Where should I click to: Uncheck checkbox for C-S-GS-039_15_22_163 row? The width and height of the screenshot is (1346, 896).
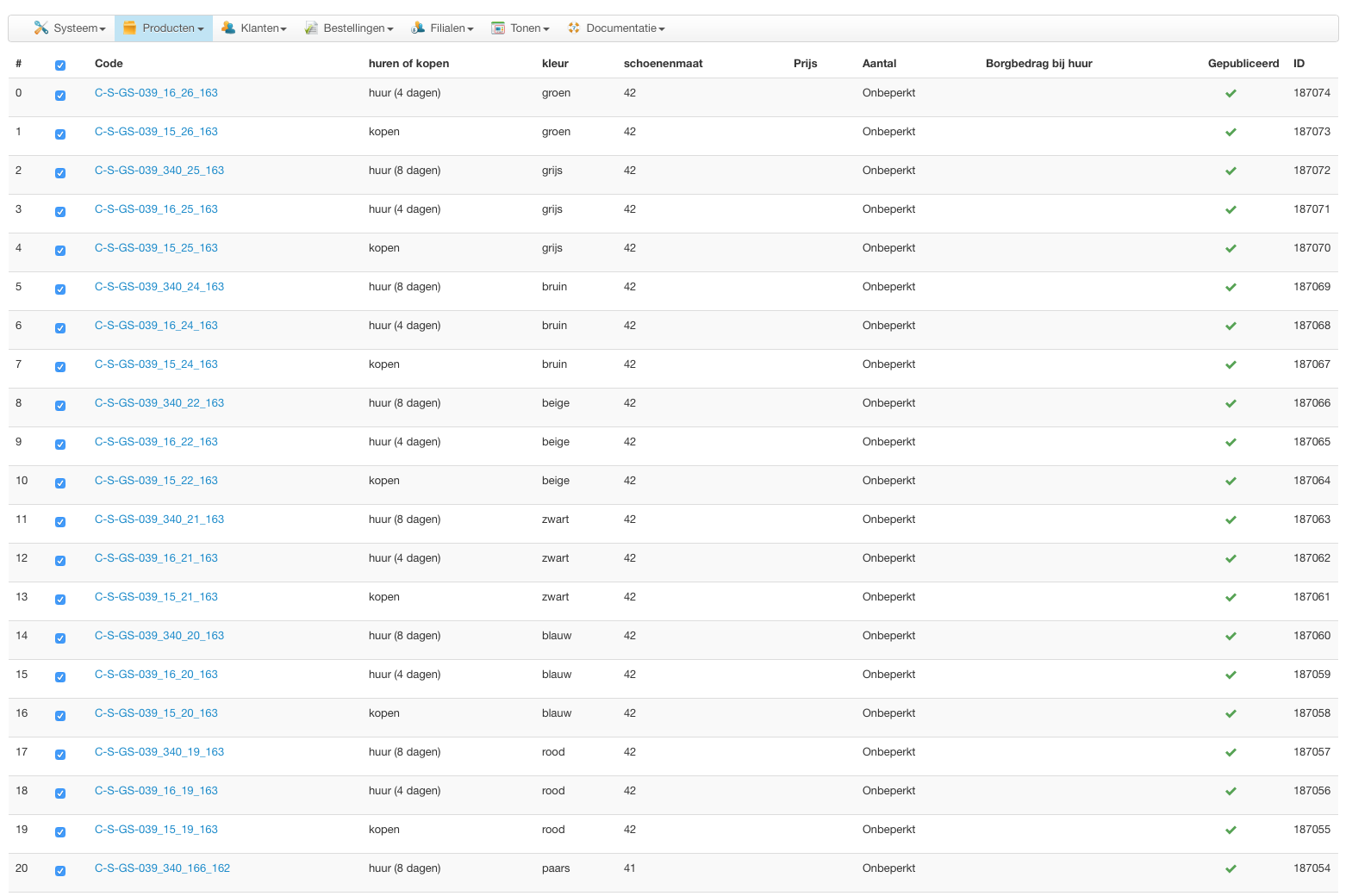coord(60,483)
